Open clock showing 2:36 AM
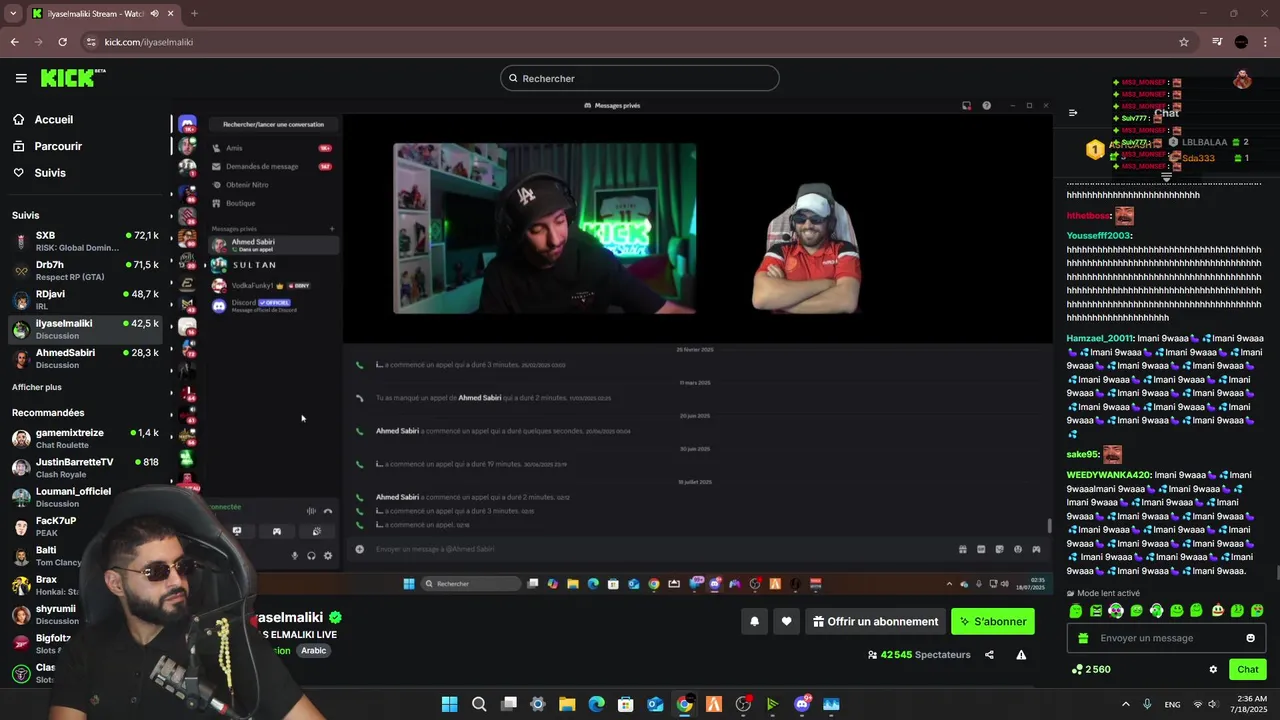The height and width of the screenshot is (720, 1280). click(x=1251, y=704)
